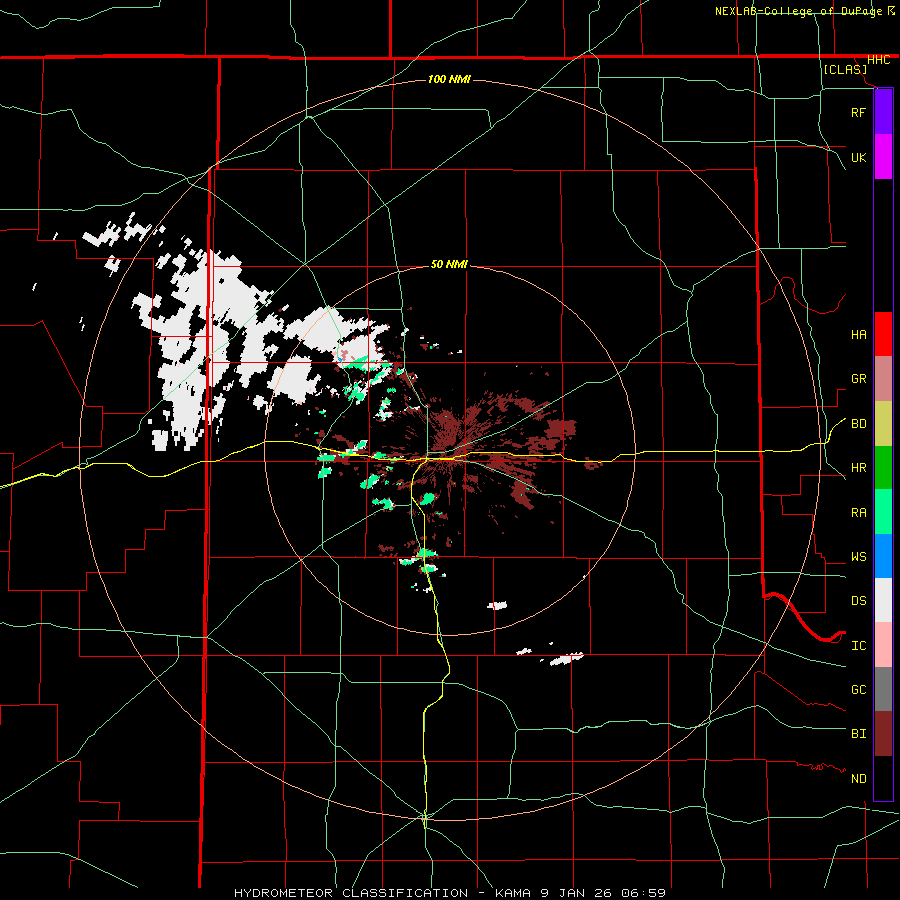The image size is (900, 900).
Task: Click the HA legend label
Action: tap(858, 334)
